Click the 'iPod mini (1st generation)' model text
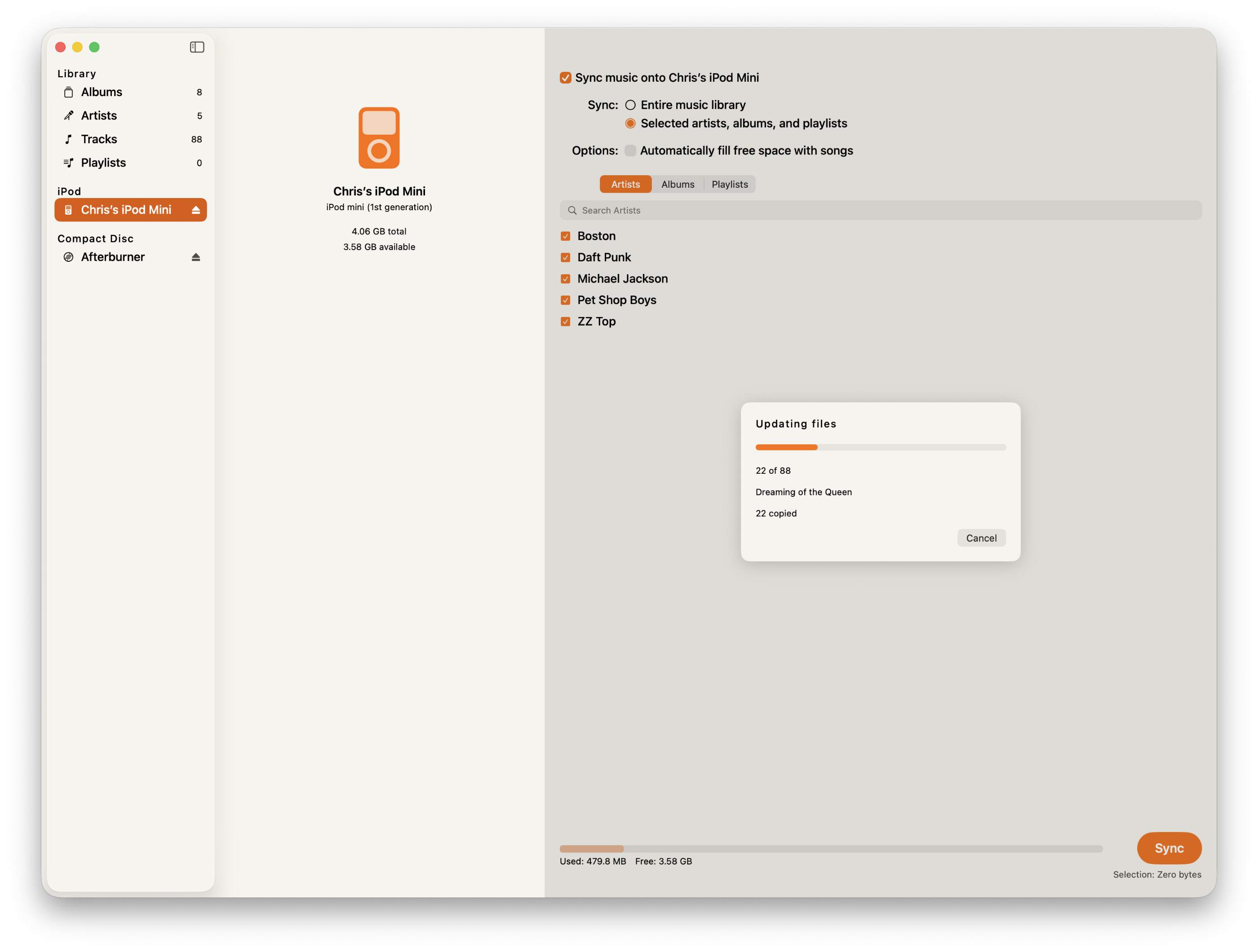The image size is (1258, 952). pyautogui.click(x=379, y=207)
